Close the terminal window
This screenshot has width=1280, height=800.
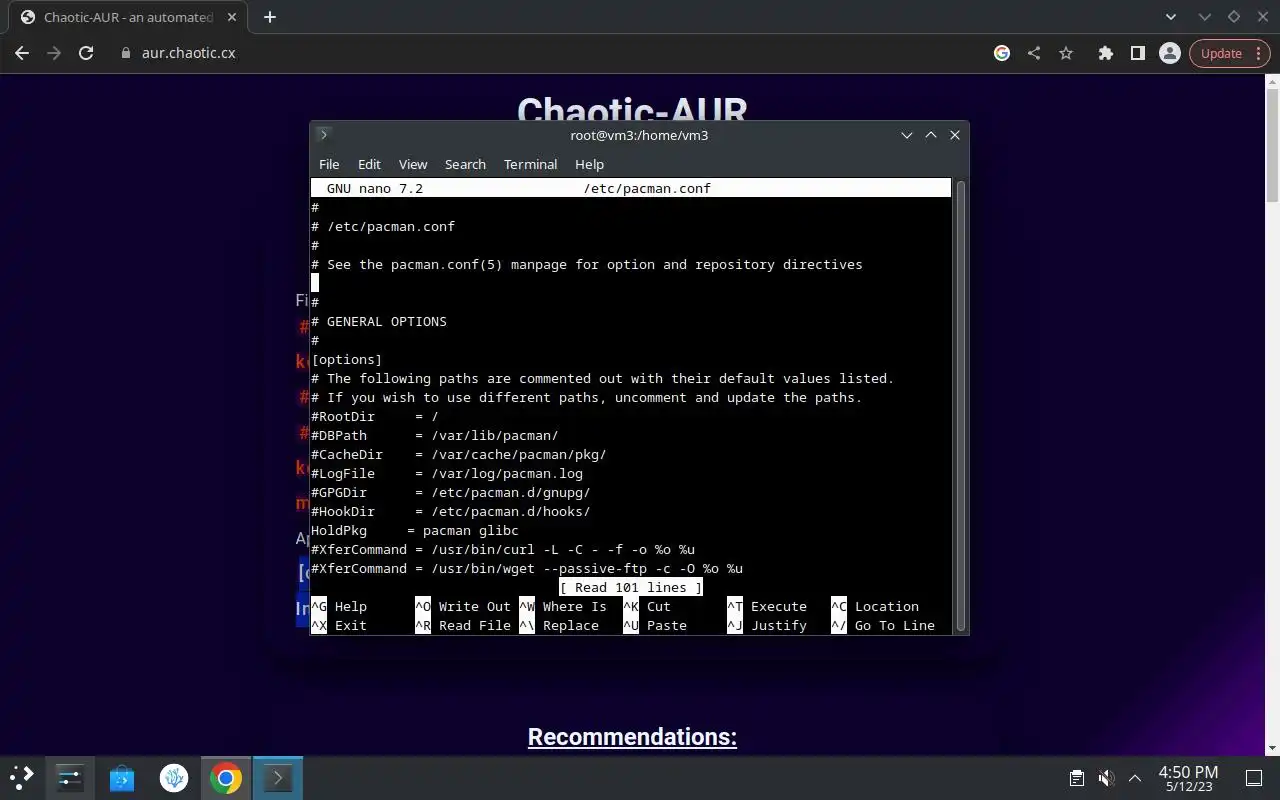954,135
